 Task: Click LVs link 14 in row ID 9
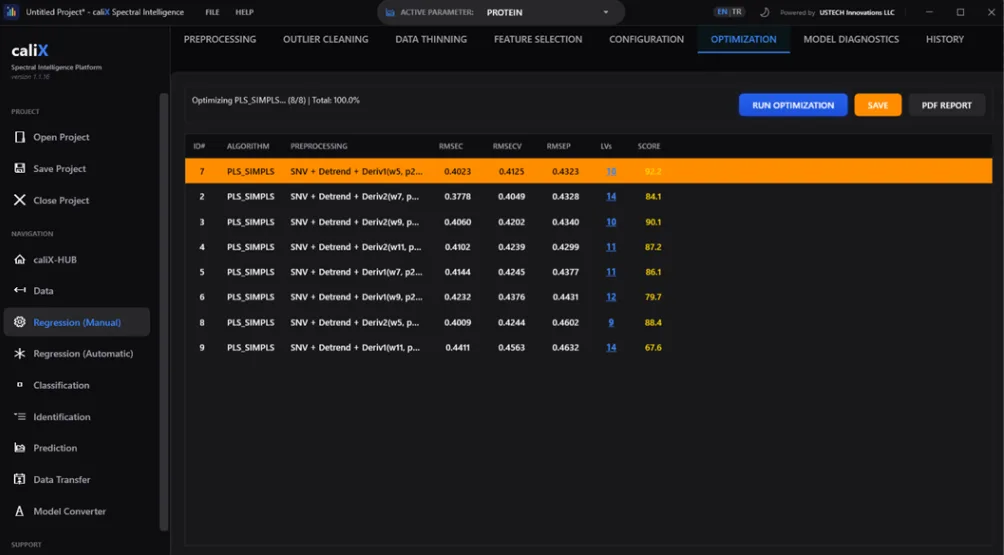(x=611, y=348)
